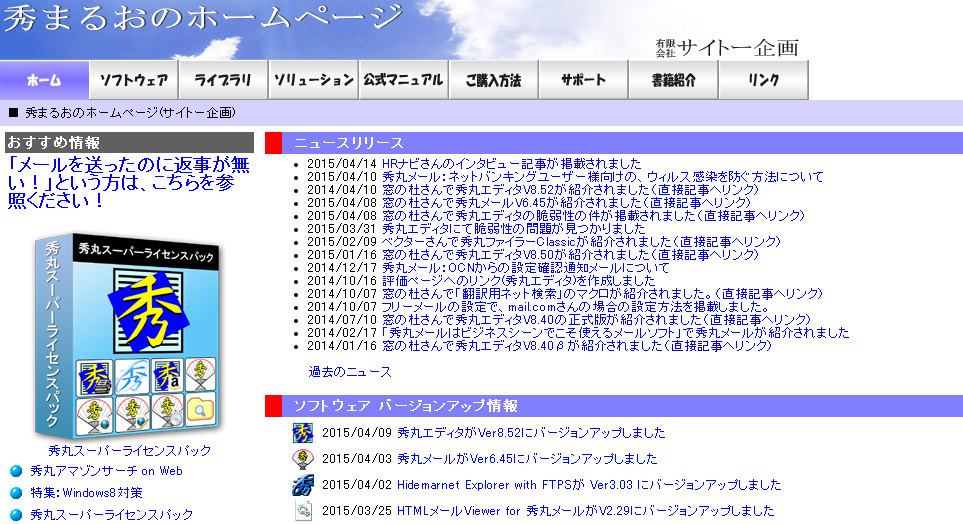Open the 秀丸エディタV8.50 窓の杜 news link
Image resolution: width=963 pixels, height=524 pixels.
click(x=570, y=254)
